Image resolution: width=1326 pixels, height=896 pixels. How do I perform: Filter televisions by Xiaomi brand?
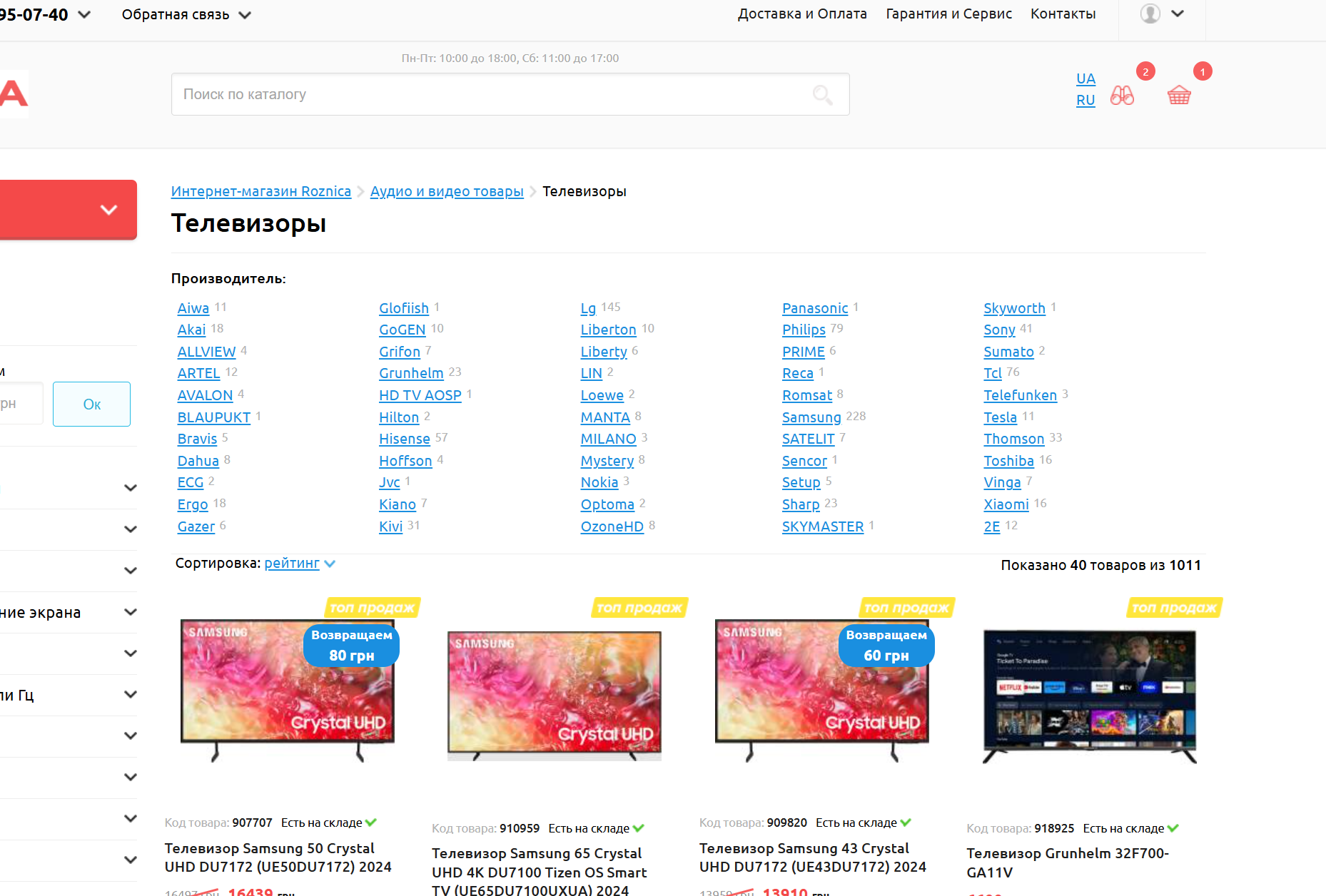(x=1006, y=504)
